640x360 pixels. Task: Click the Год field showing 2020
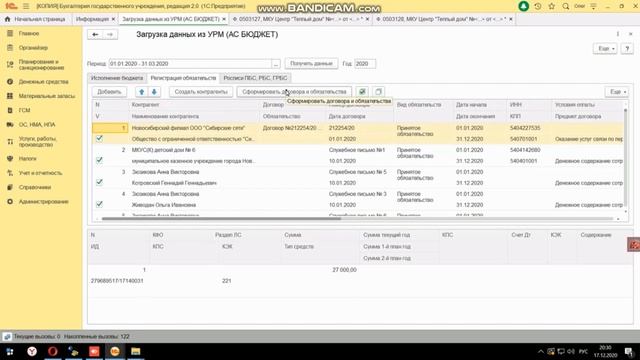tap(365, 64)
